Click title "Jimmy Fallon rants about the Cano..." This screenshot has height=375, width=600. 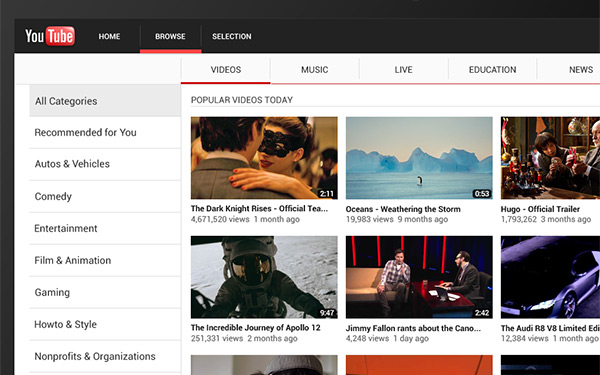coord(413,328)
